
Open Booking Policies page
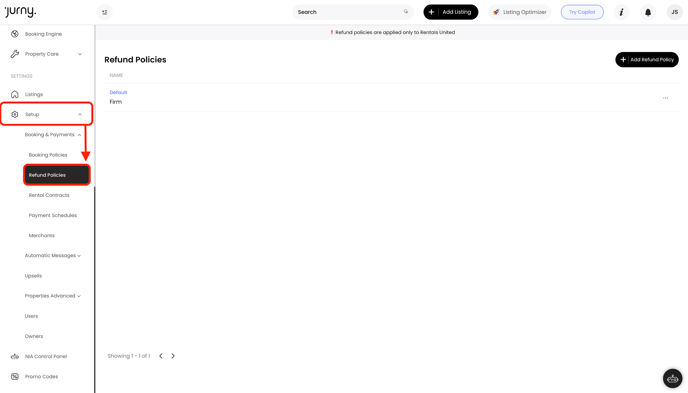click(x=48, y=155)
